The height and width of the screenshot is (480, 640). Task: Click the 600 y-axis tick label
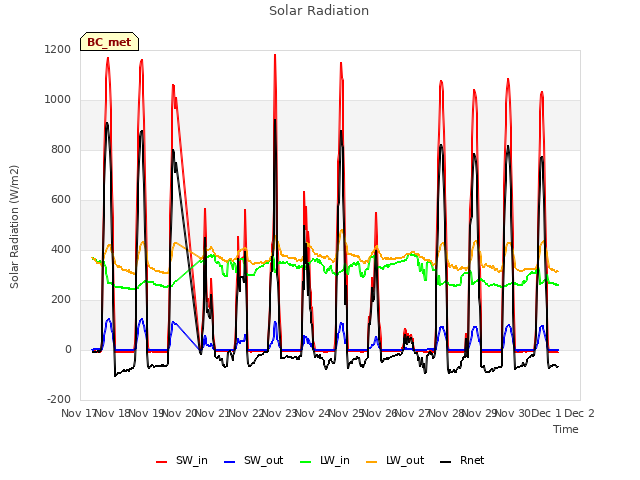pos(60,200)
